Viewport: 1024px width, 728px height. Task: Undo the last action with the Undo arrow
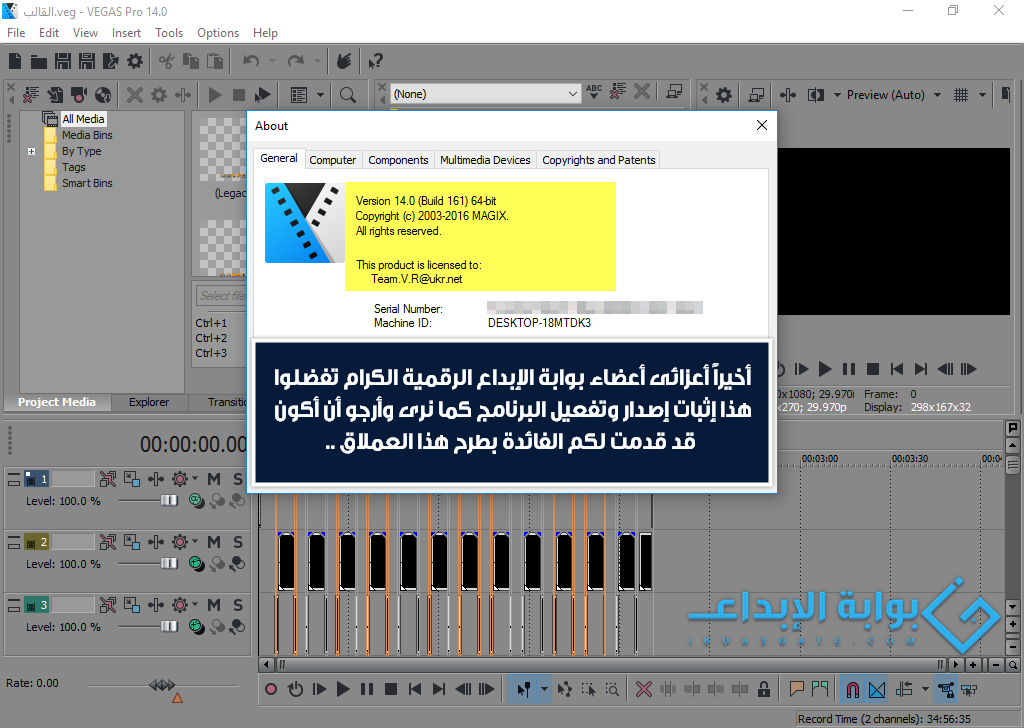[251, 61]
